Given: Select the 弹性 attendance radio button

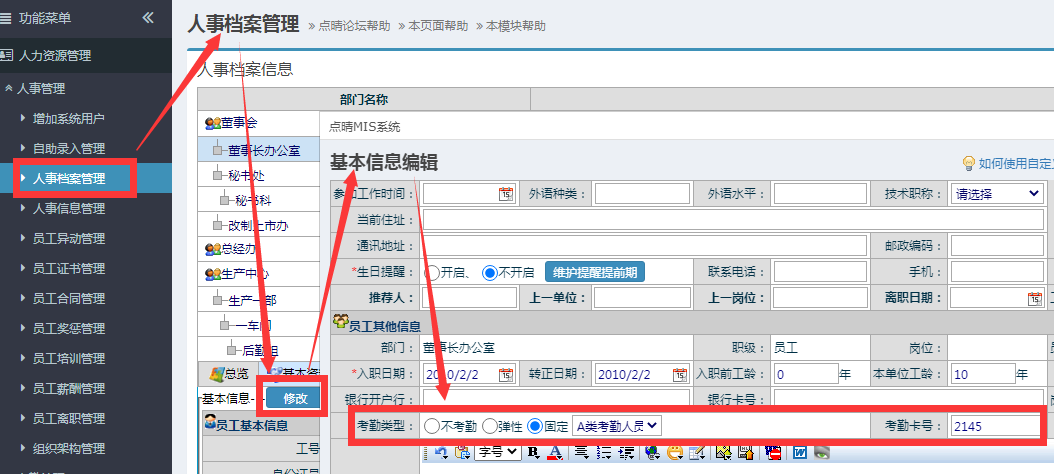Looking at the screenshot, I should (x=489, y=426).
